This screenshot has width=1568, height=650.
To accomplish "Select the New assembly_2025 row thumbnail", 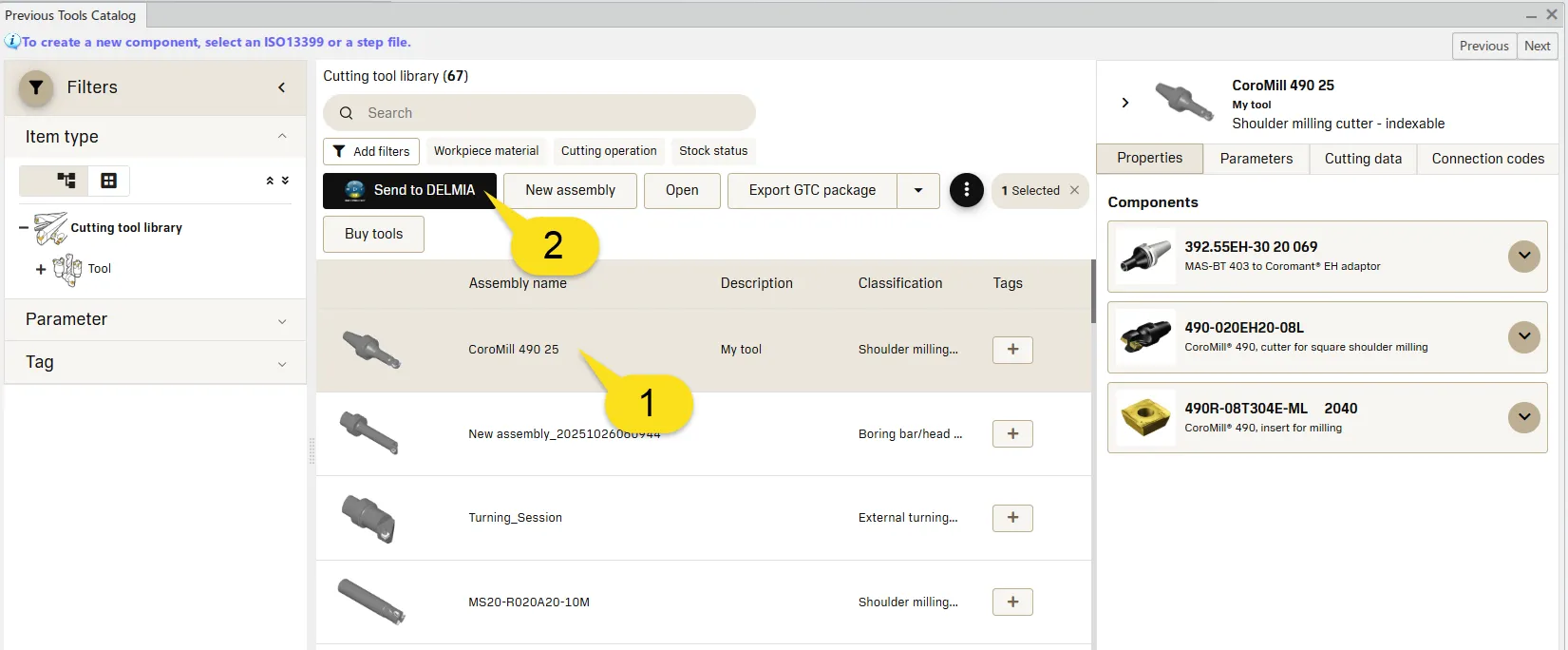I will (x=369, y=433).
